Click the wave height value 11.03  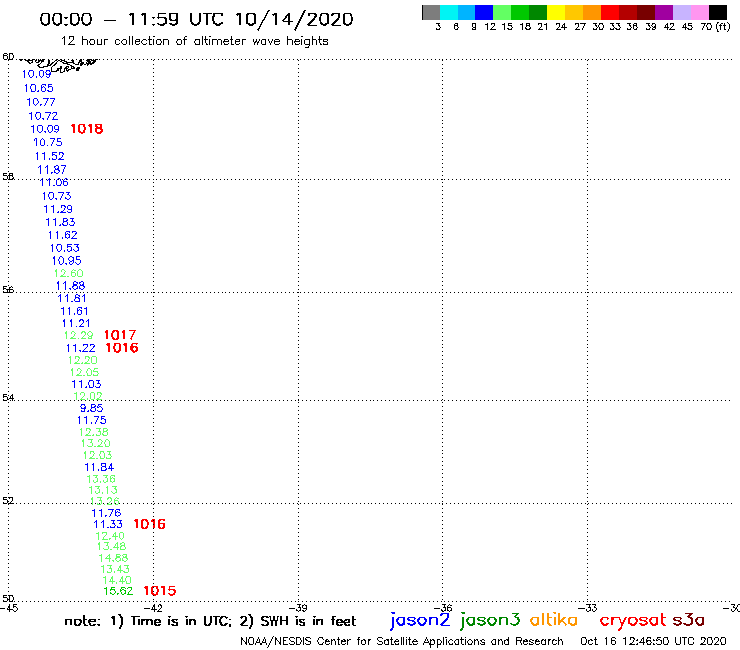pos(86,384)
